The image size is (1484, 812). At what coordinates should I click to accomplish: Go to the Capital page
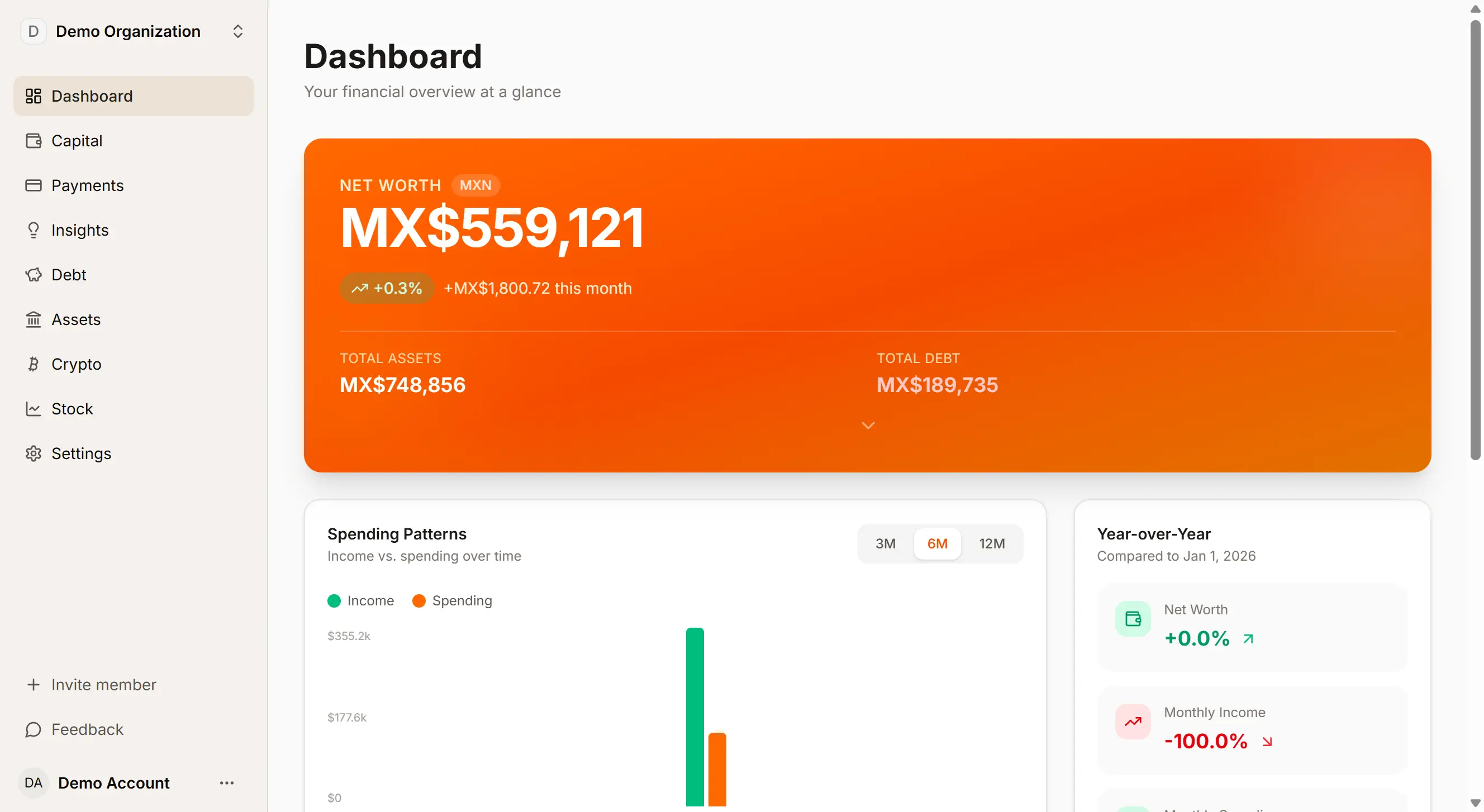134,141
